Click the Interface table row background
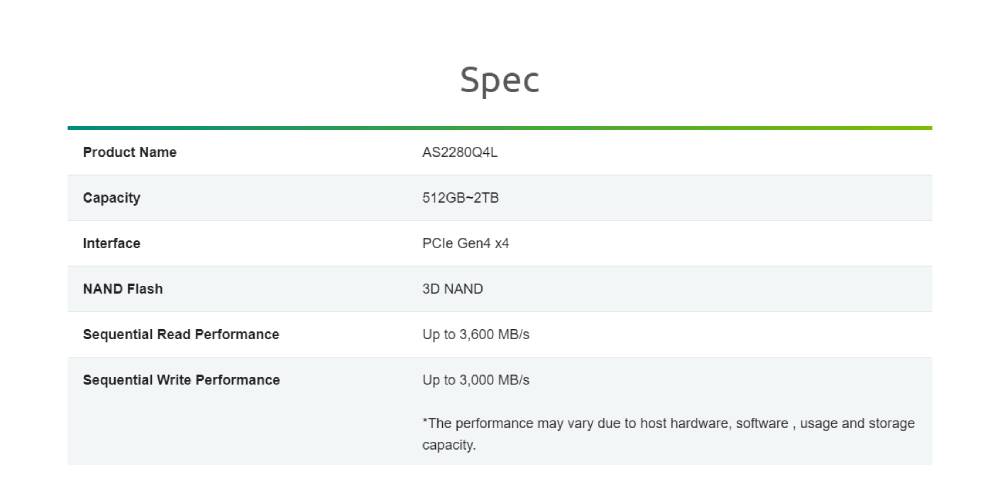 (x=499, y=244)
